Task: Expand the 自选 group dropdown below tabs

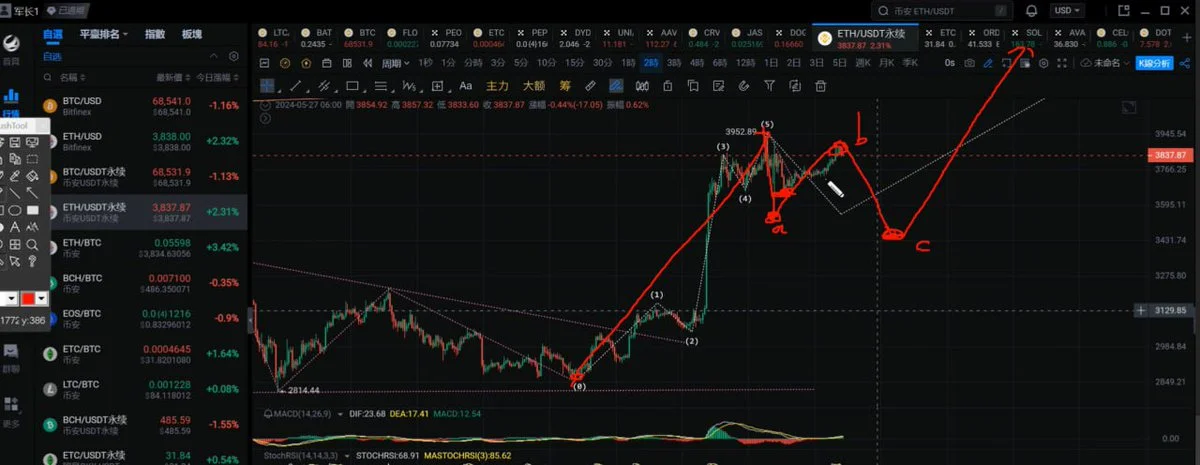Action: pyautogui.click(x=213, y=56)
